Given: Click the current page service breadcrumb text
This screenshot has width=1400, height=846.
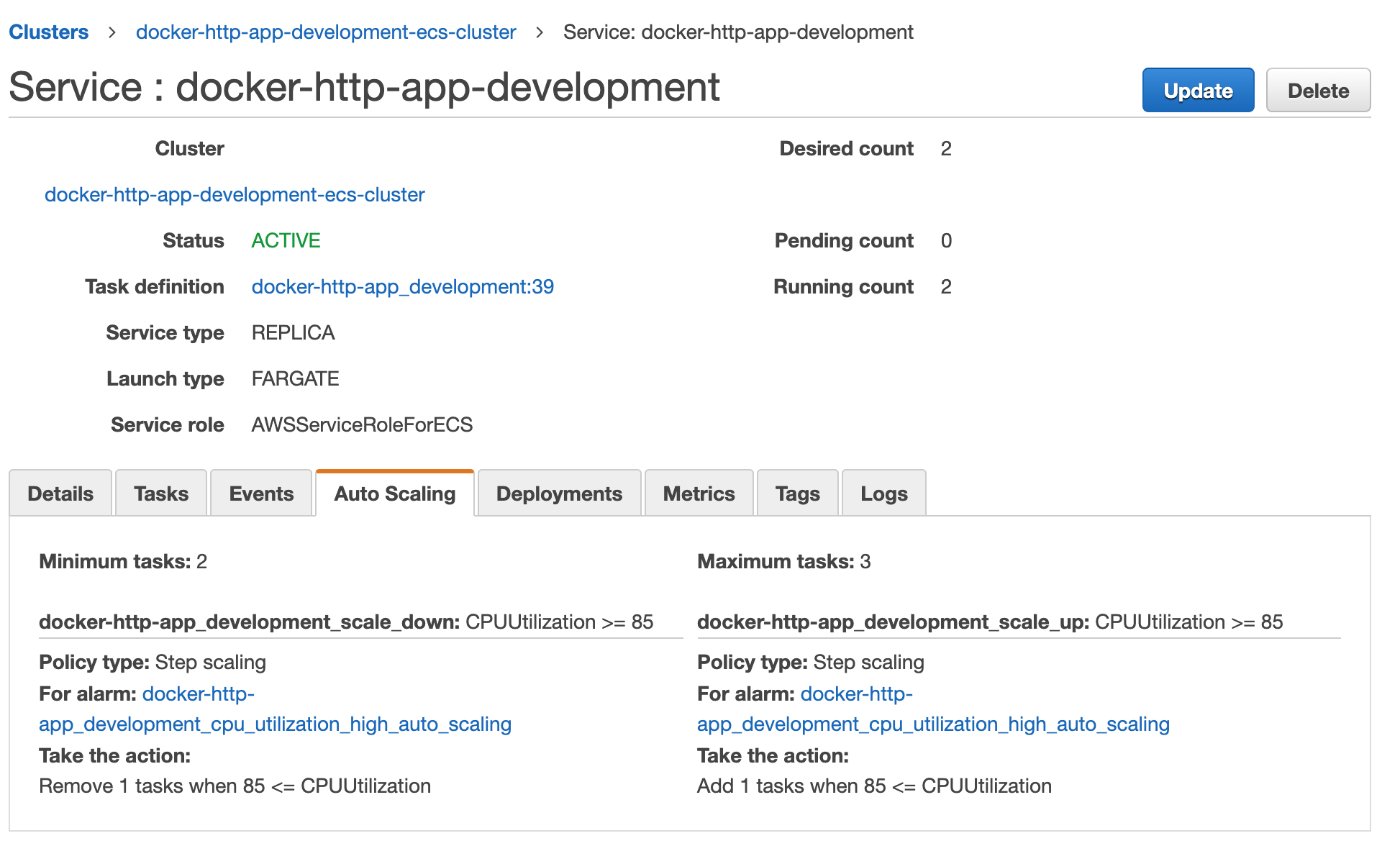Looking at the screenshot, I should coord(738,32).
